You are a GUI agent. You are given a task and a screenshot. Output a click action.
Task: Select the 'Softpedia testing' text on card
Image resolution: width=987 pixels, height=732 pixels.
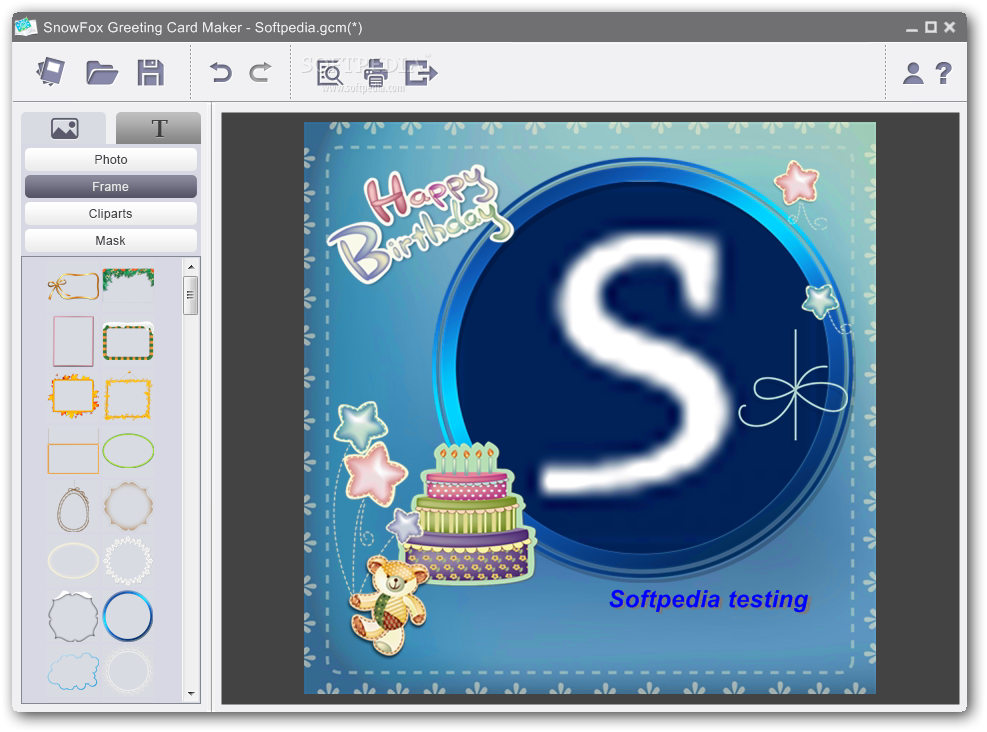point(708,600)
